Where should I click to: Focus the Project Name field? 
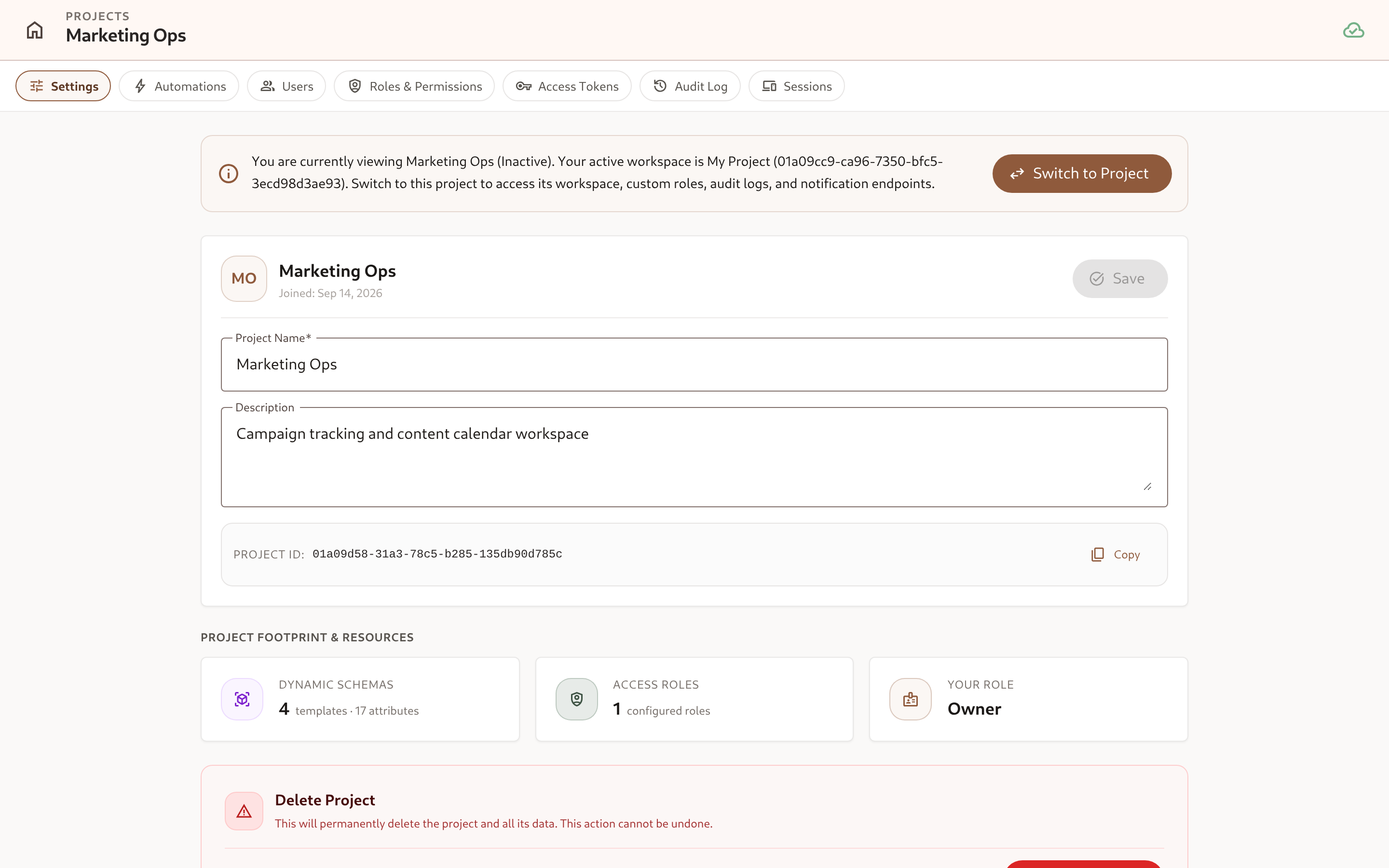pyautogui.click(x=694, y=365)
